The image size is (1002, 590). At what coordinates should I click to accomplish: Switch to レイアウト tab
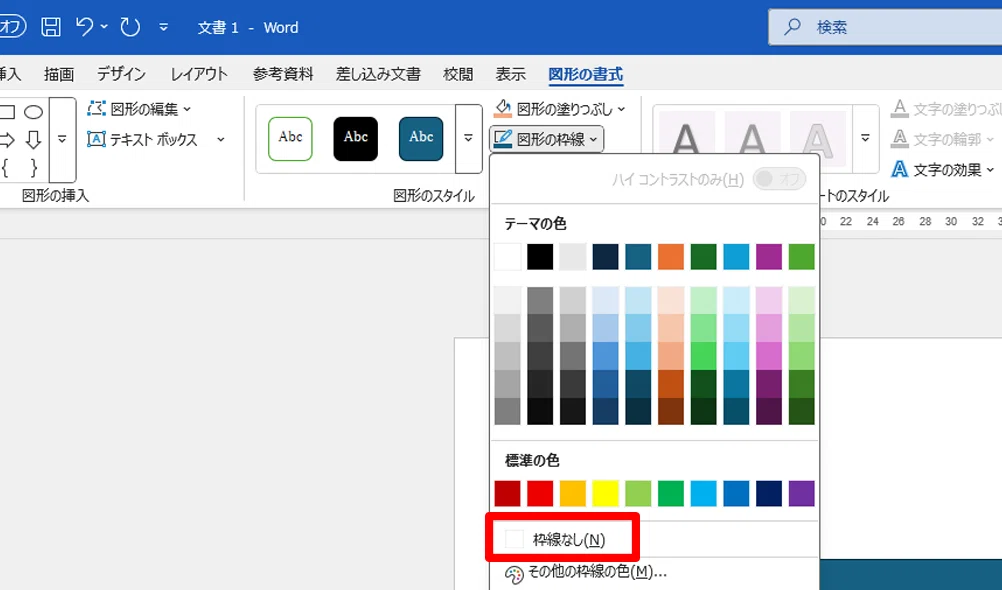tap(199, 74)
